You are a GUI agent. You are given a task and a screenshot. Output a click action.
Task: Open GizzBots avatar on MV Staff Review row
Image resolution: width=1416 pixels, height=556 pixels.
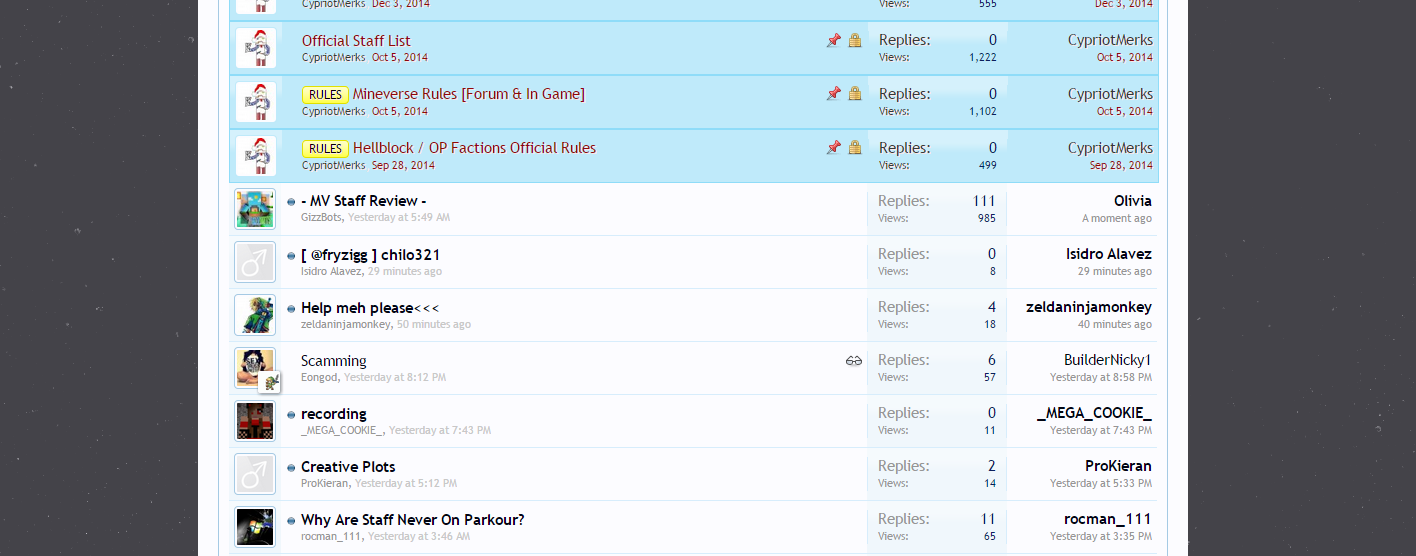(x=255, y=209)
